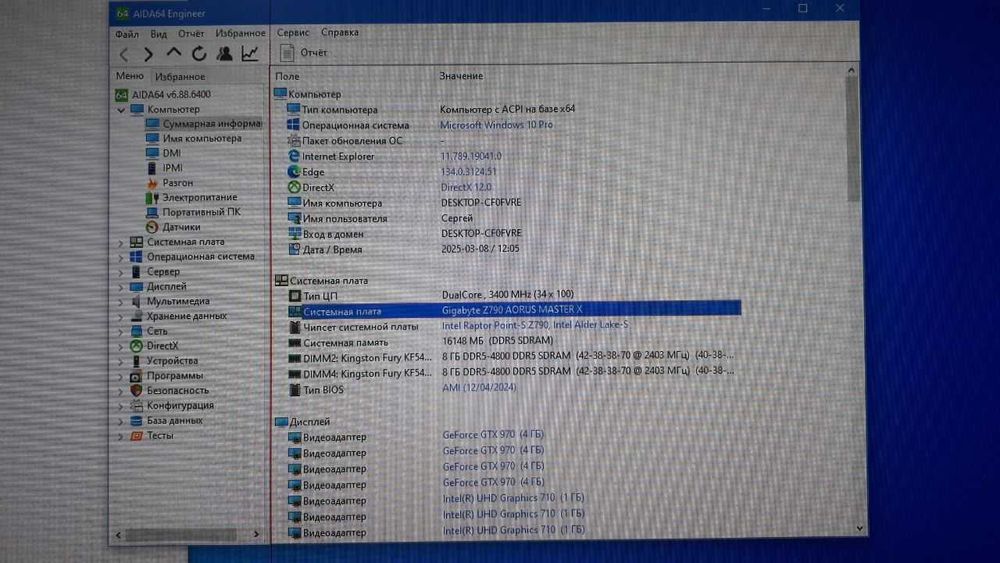Click the vertical scrollbar up arrow
The width and height of the screenshot is (1000, 563).
851,70
